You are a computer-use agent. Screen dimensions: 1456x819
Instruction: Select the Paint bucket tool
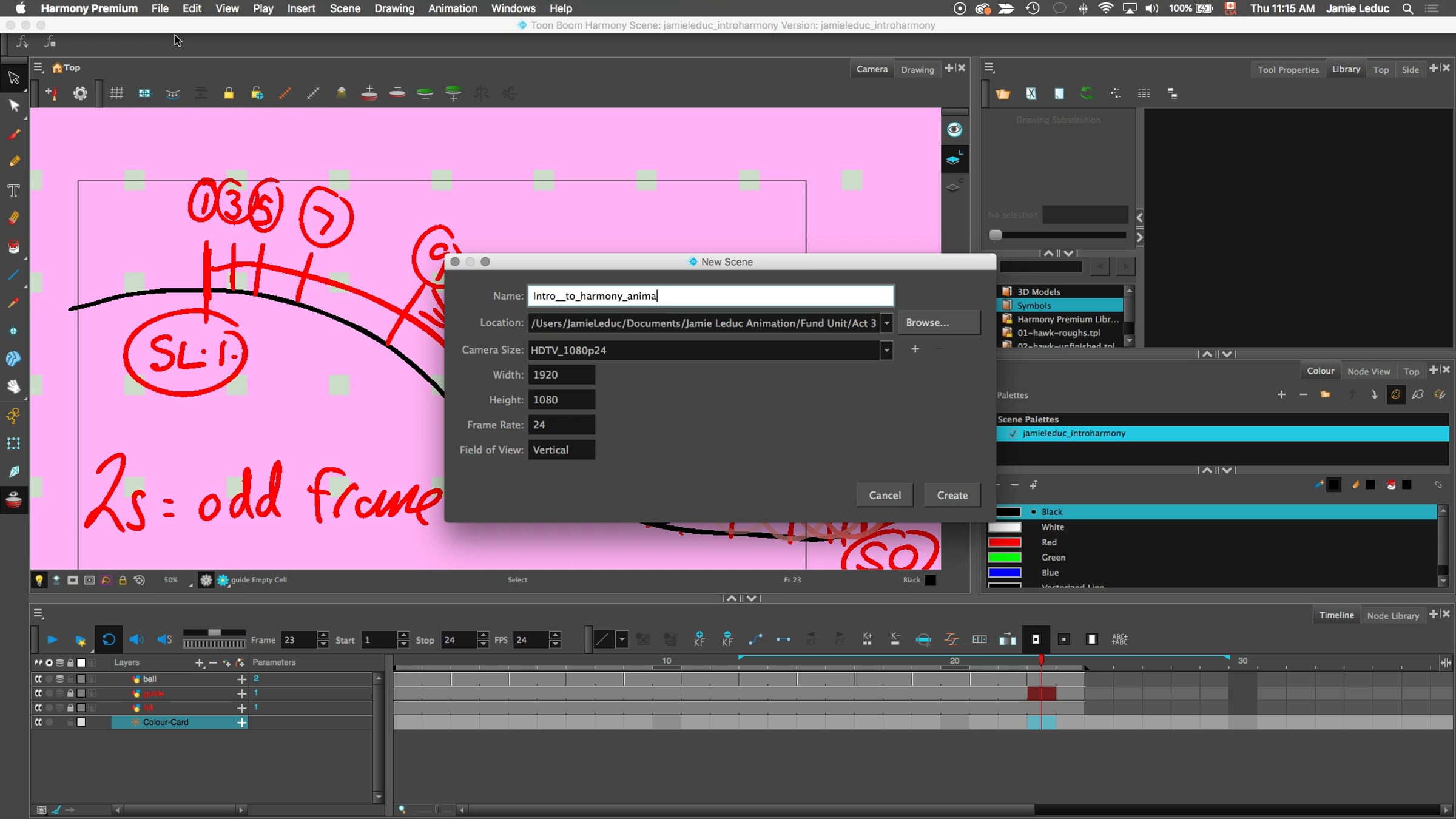click(x=13, y=247)
